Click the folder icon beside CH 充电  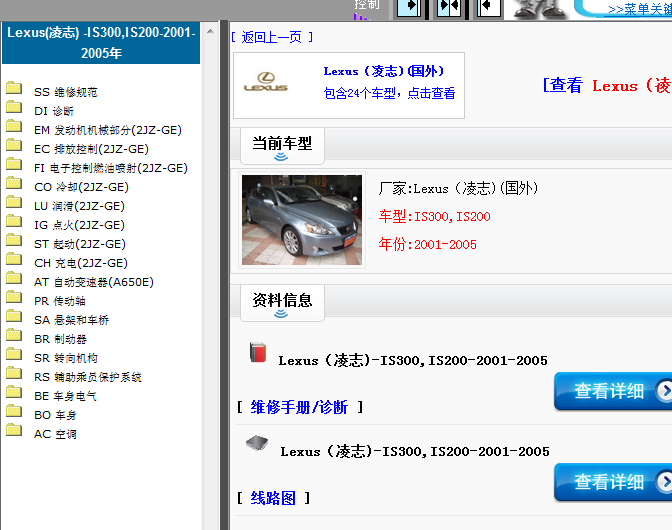click(x=14, y=259)
